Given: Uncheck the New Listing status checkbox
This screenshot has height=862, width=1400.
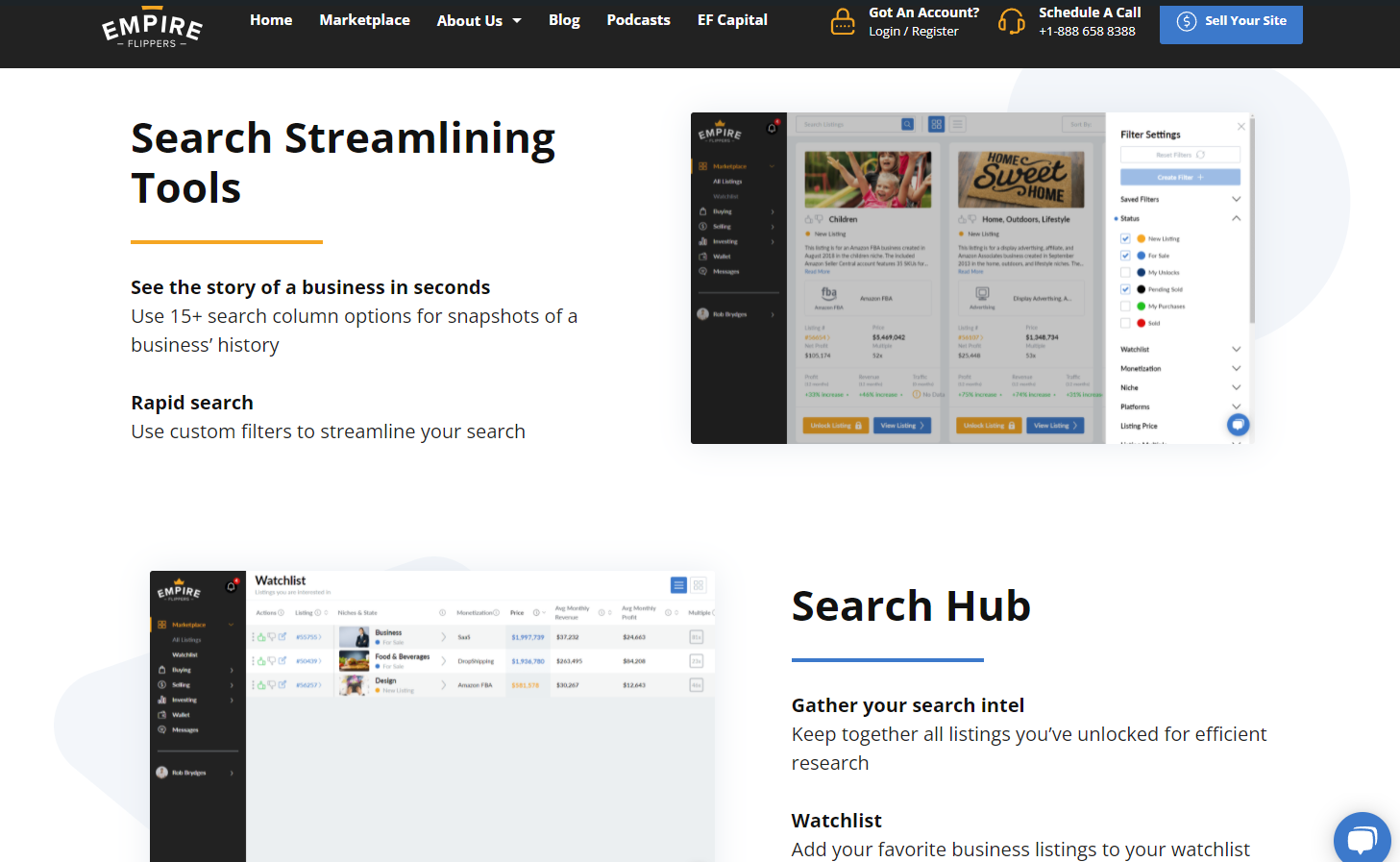Looking at the screenshot, I should (x=1125, y=238).
